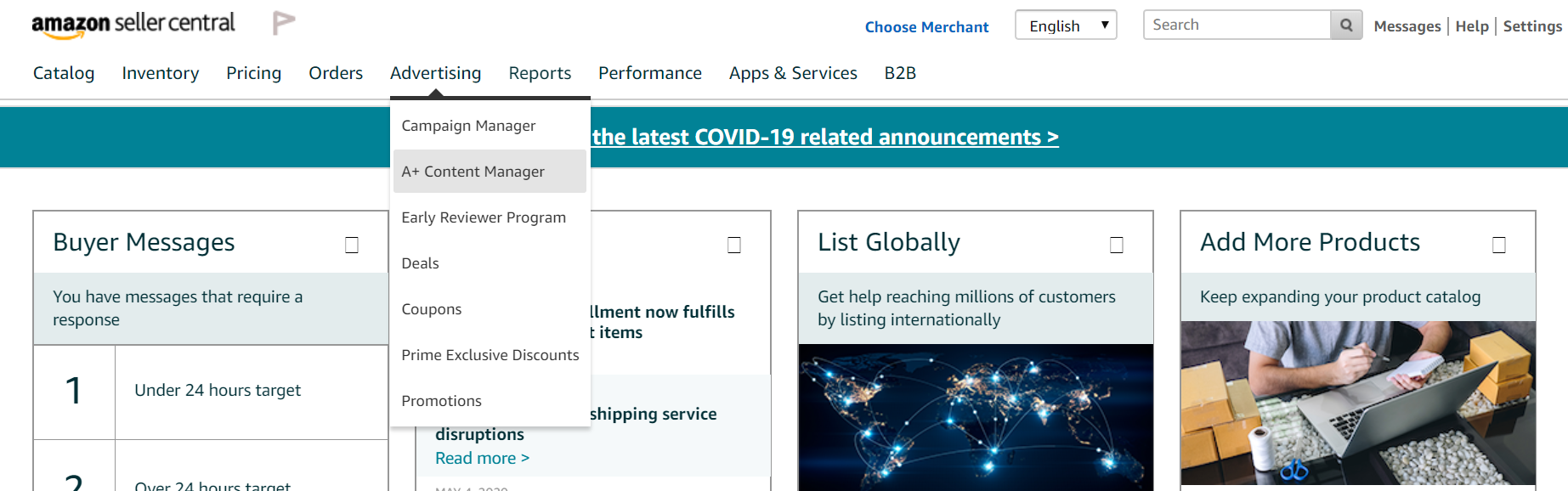
Task: Open the Help link
Action: point(1472,26)
